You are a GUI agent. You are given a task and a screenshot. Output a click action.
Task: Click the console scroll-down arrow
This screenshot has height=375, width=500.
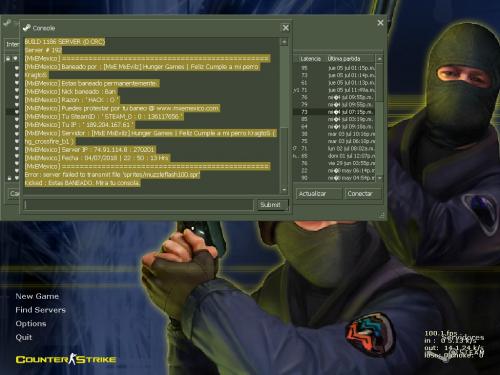pos(284,190)
